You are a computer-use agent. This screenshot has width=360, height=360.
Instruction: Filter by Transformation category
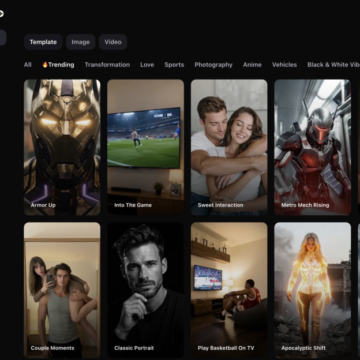click(x=107, y=65)
